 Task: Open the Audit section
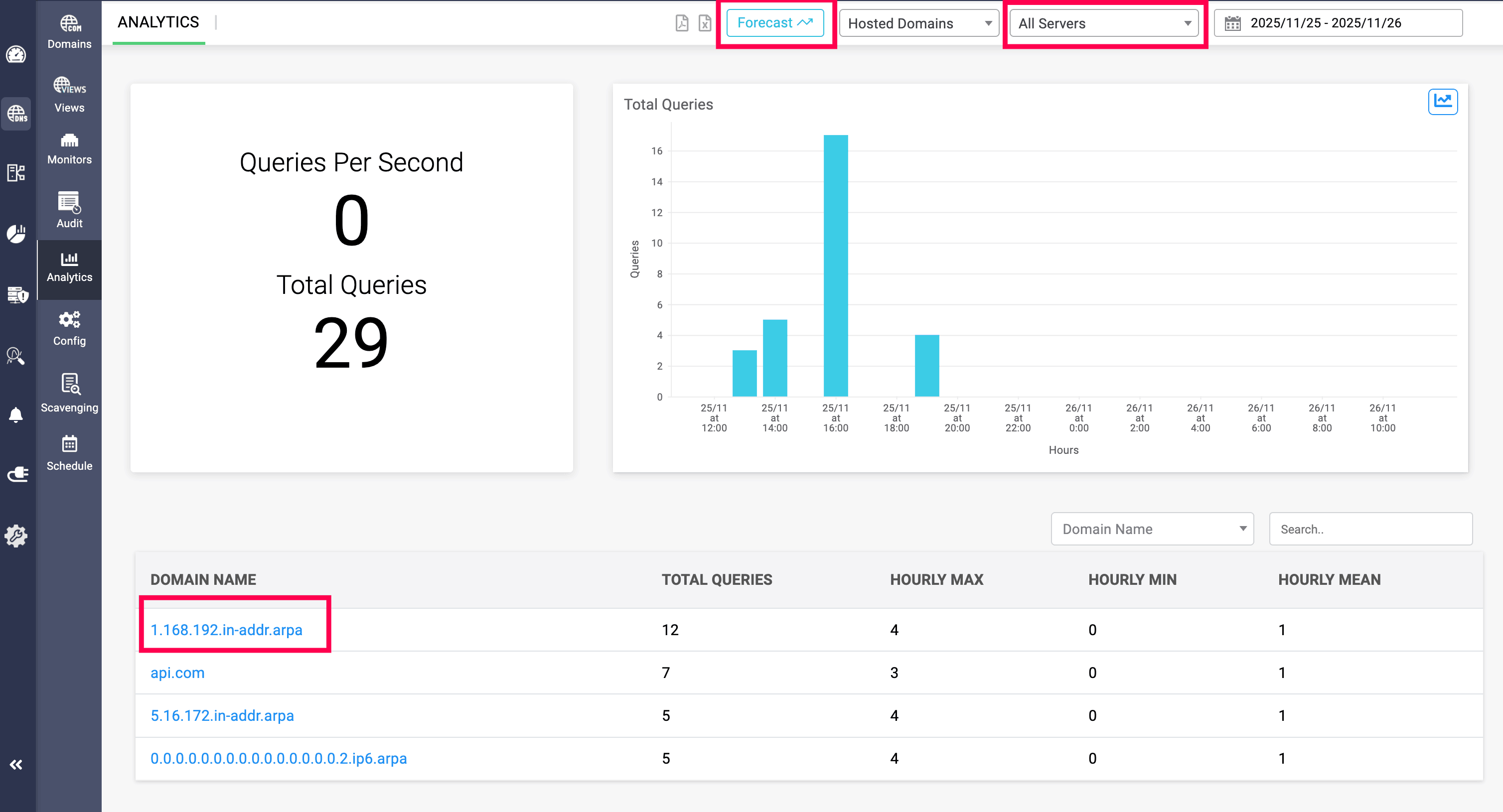pyautogui.click(x=69, y=210)
